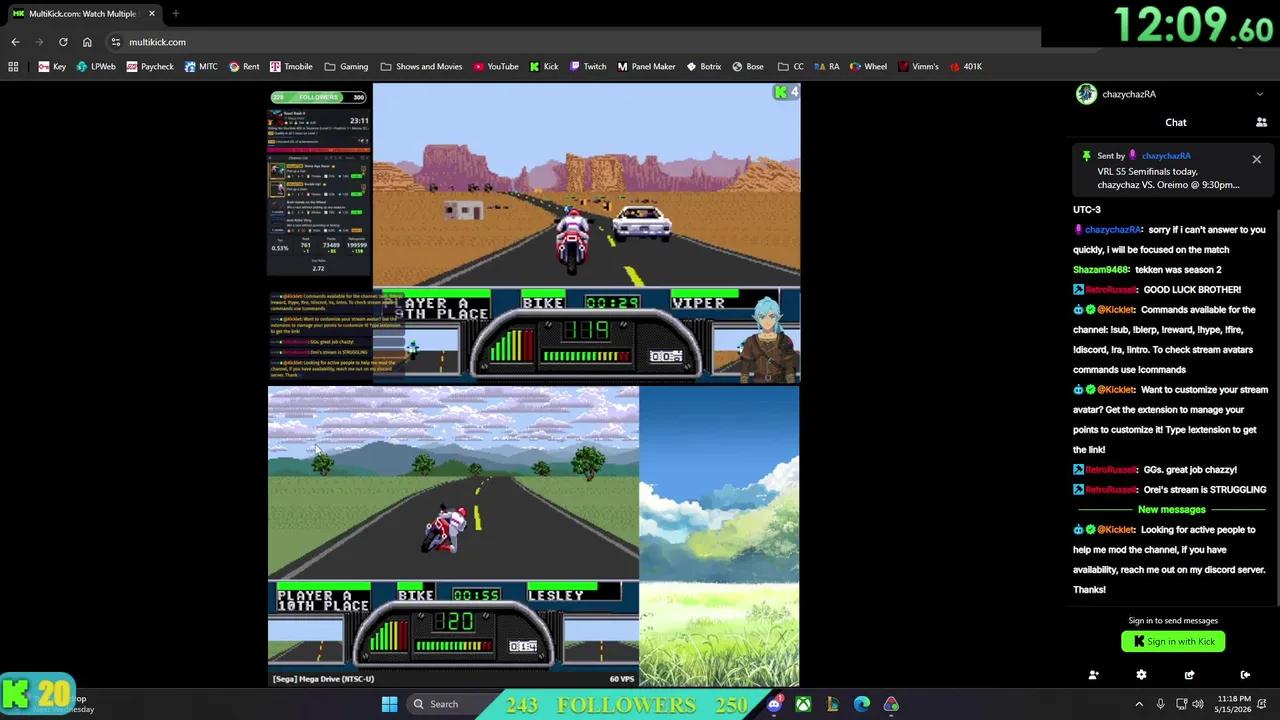The image size is (1280, 720).
Task: Open Xbox app from taskbar
Action: click(803, 704)
